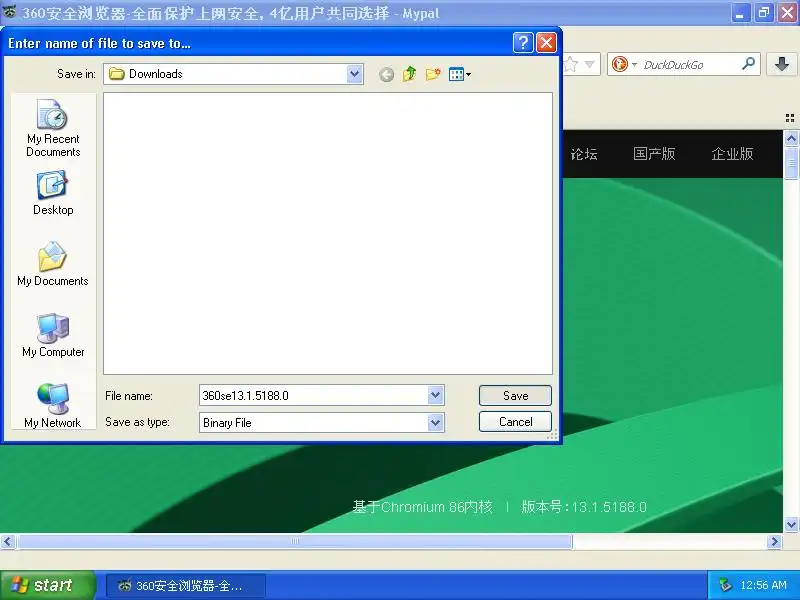Screen dimensions: 800x600
Task: Click the Save button
Action: click(515, 395)
